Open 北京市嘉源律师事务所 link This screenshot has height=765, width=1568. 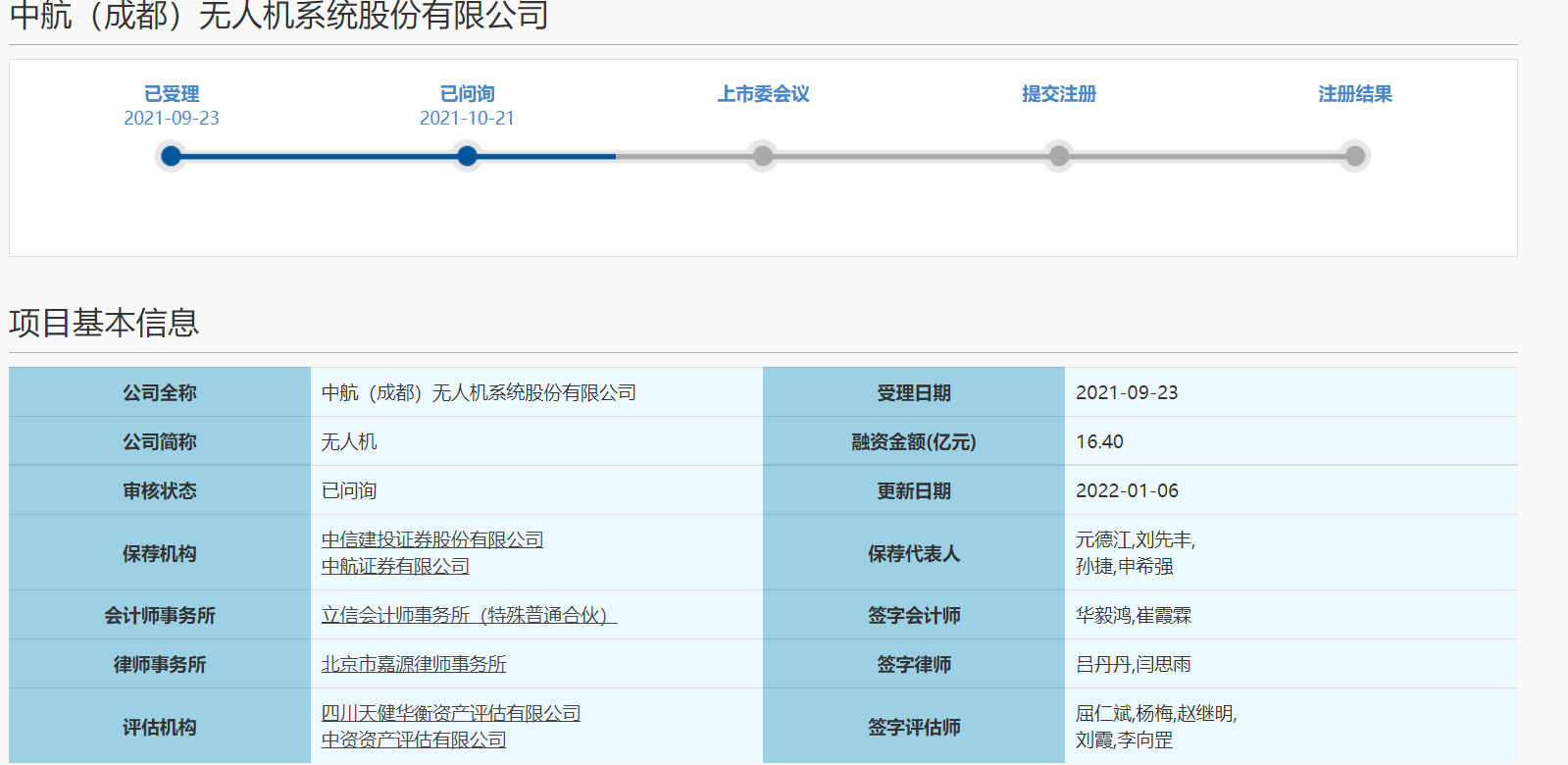point(414,665)
